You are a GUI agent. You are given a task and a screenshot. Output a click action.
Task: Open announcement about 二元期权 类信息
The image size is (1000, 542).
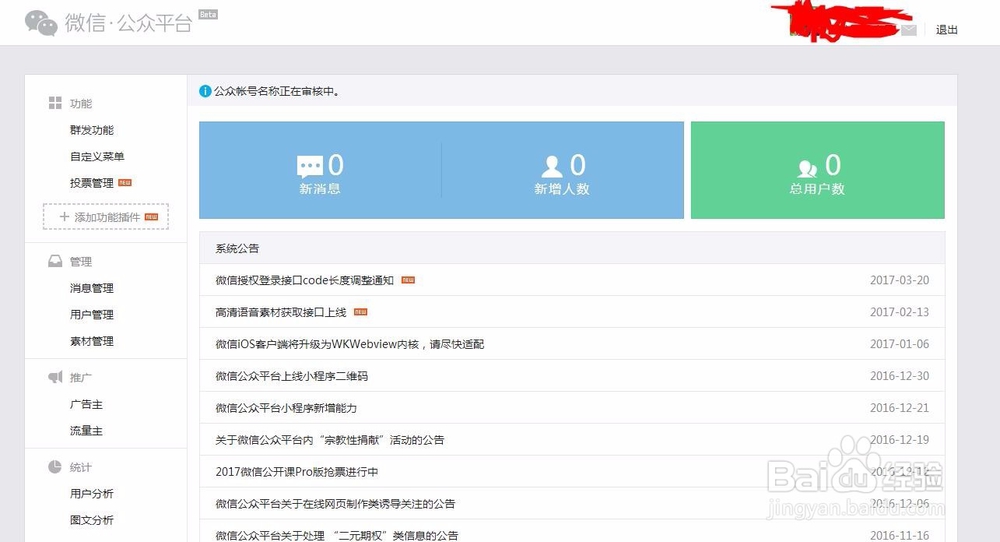[x=337, y=535]
